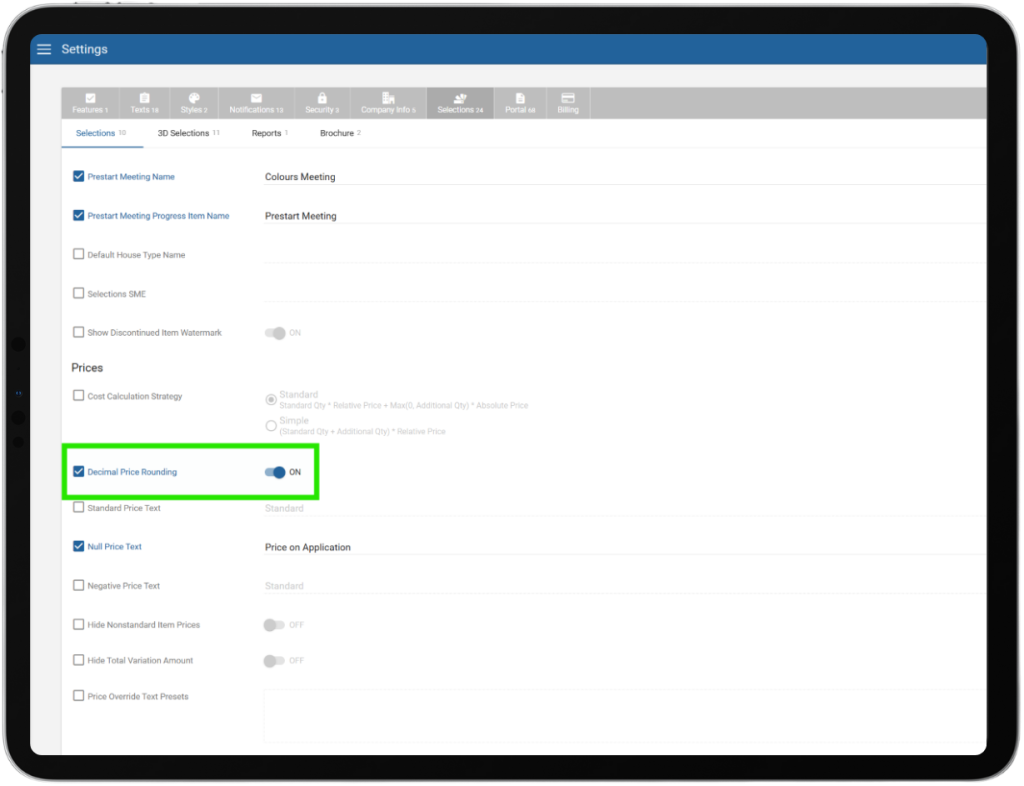Open the Features settings tab

coord(90,103)
